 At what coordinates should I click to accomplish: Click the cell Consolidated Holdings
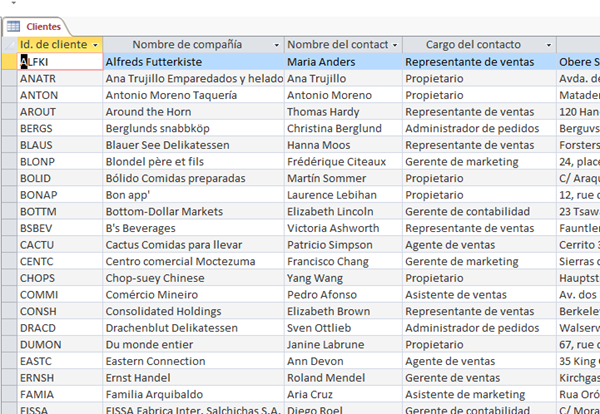click(x=193, y=311)
